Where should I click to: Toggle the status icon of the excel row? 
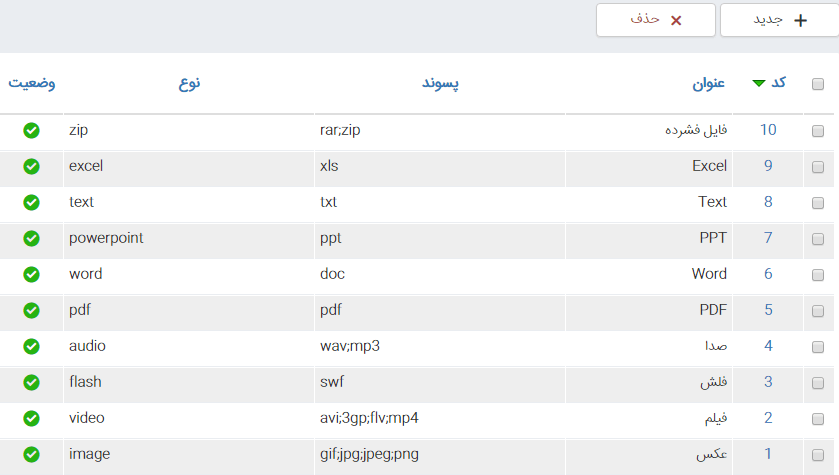31,166
